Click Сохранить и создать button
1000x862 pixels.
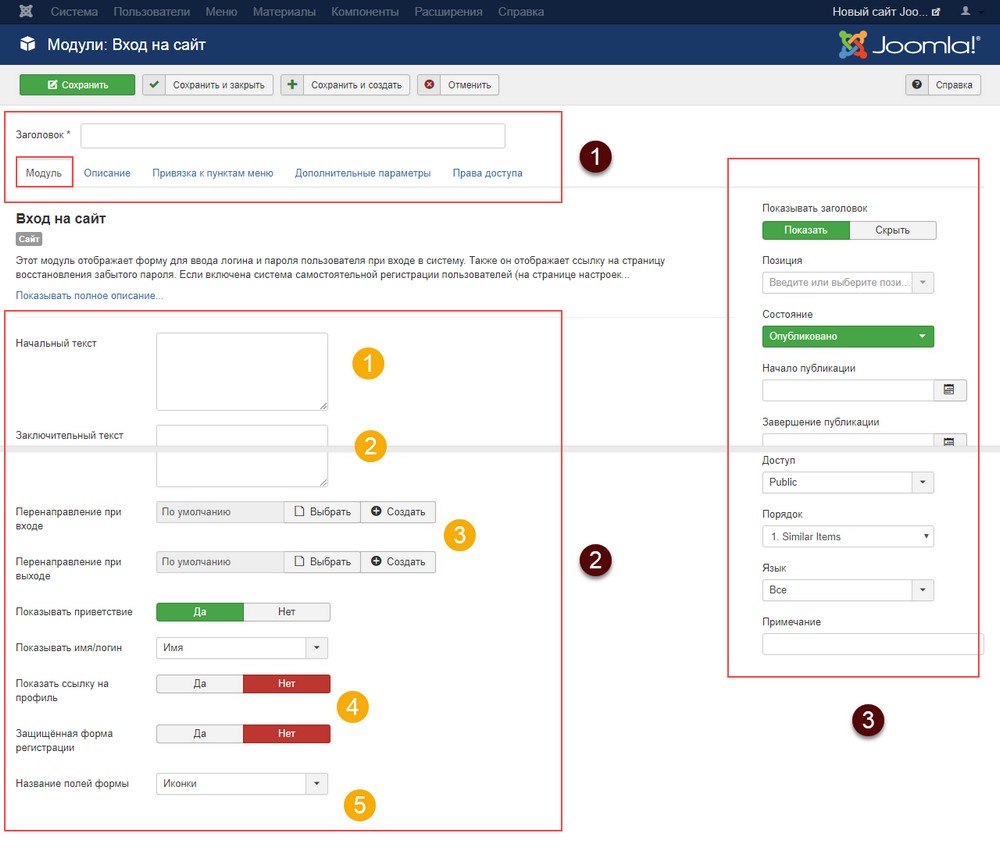(x=346, y=85)
